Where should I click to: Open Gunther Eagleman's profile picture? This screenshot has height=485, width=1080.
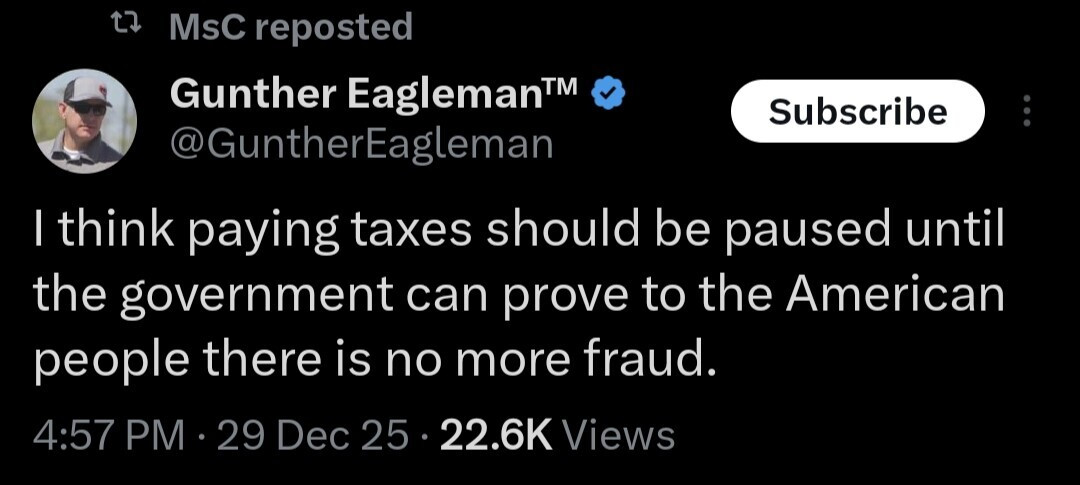tap(86, 121)
